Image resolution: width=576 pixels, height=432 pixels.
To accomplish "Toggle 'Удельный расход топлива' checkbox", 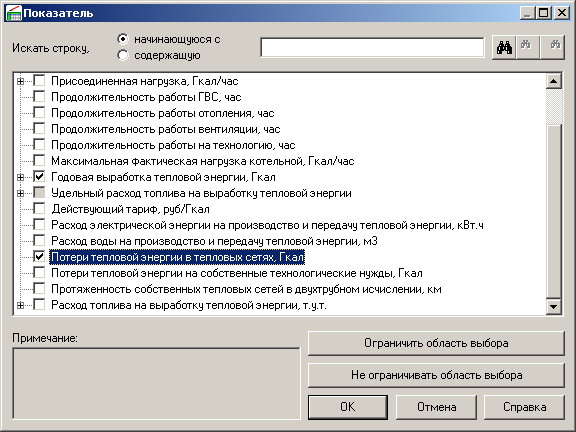I will click(39, 192).
